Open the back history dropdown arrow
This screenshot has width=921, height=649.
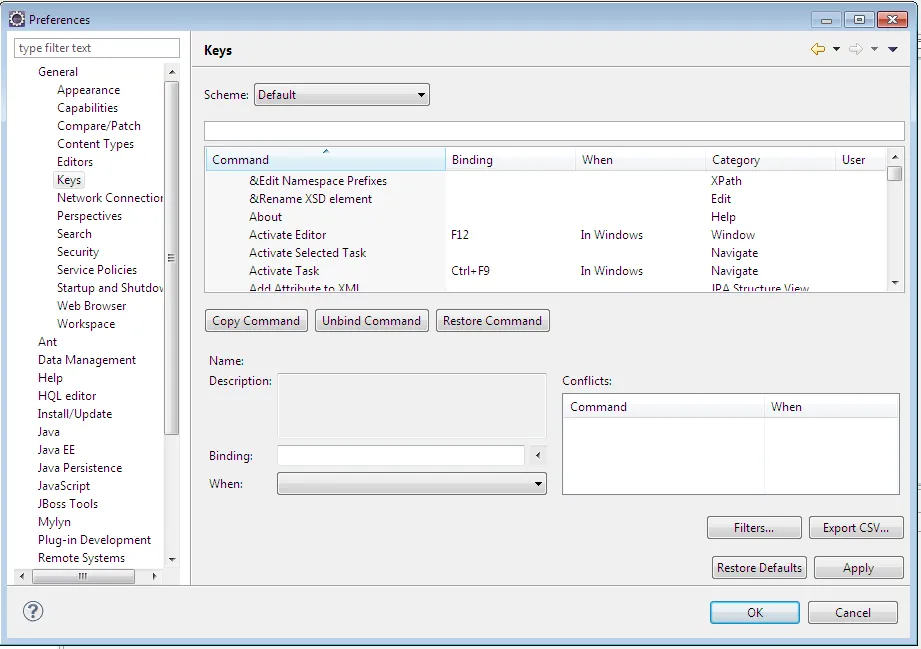point(836,49)
